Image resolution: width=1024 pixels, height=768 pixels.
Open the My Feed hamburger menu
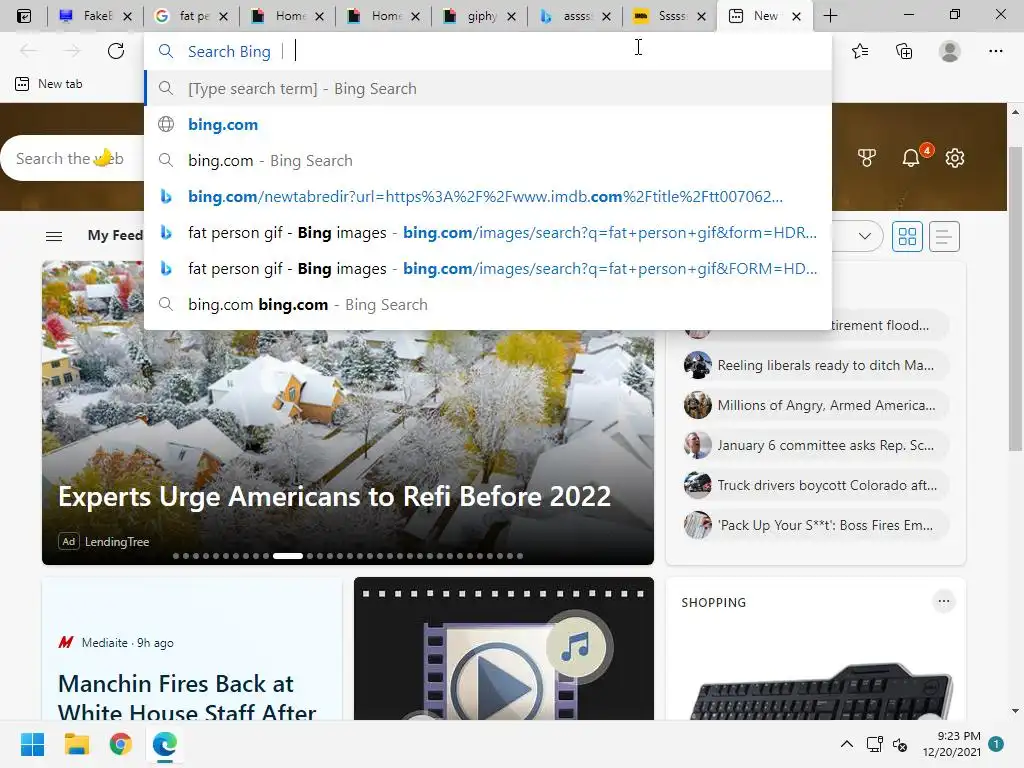(54, 236)
